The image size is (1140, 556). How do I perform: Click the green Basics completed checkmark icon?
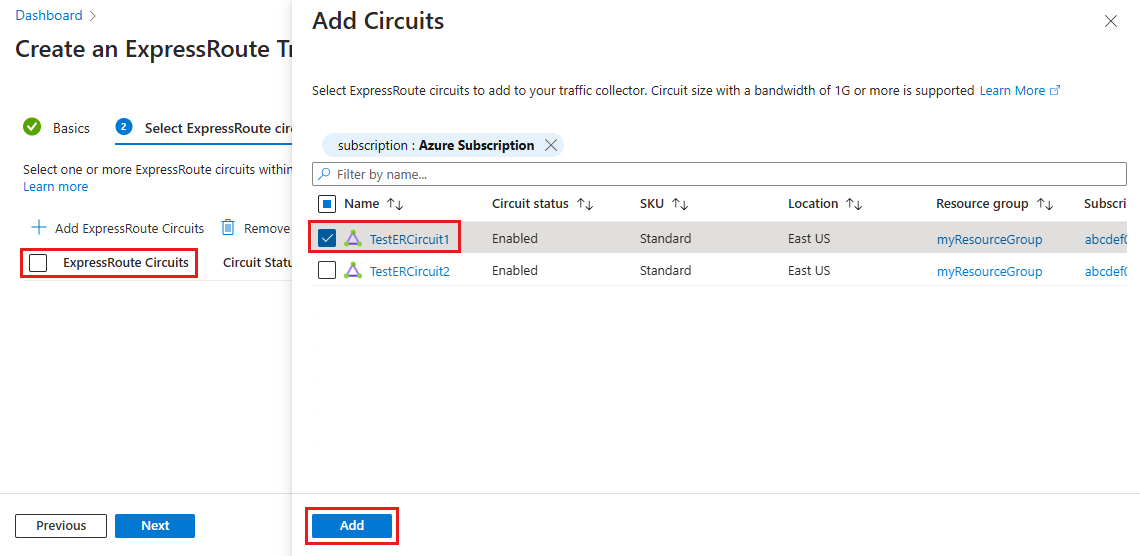click(32, 127)
